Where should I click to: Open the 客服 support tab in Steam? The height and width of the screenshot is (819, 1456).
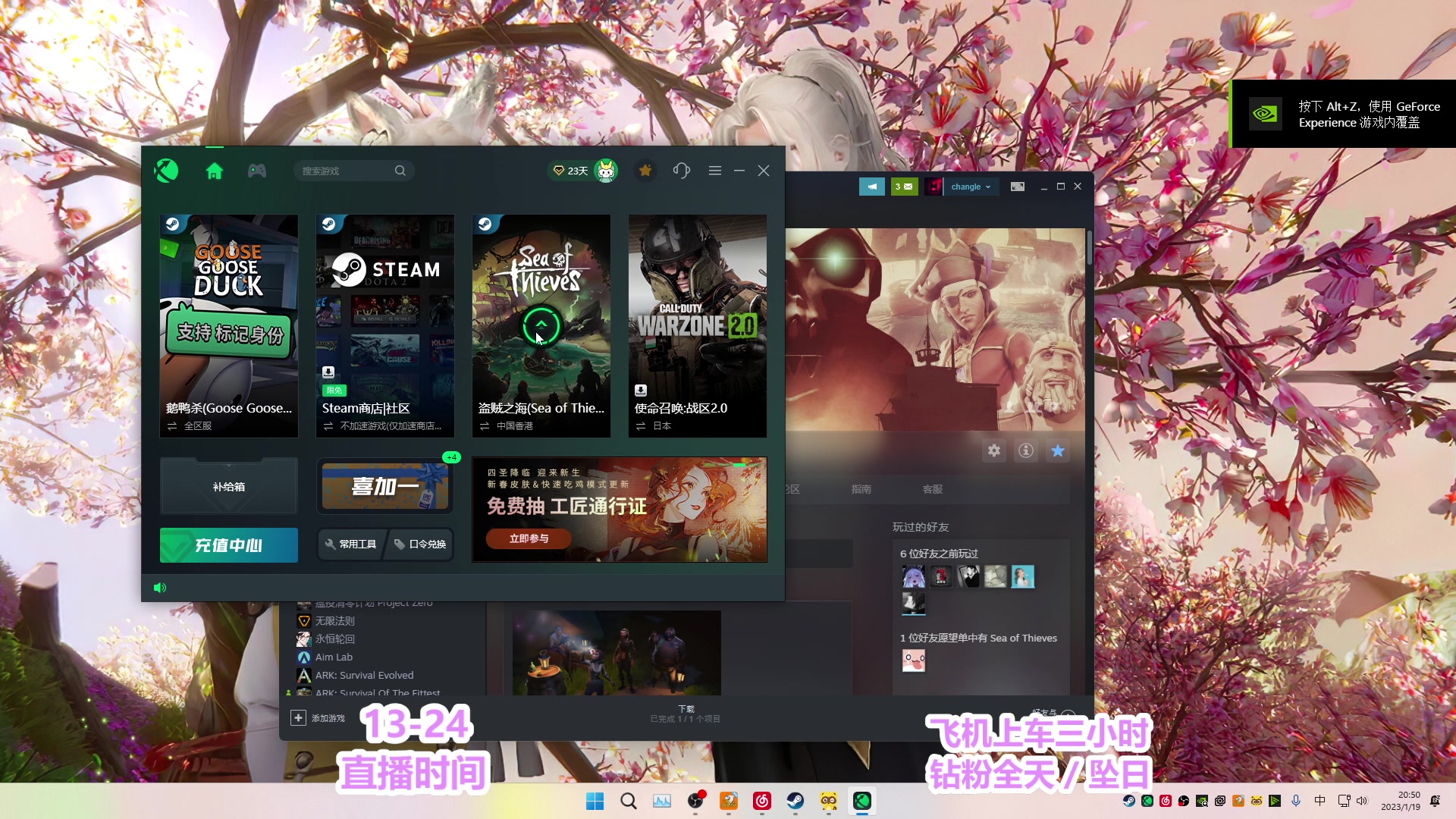click(933, 490)
